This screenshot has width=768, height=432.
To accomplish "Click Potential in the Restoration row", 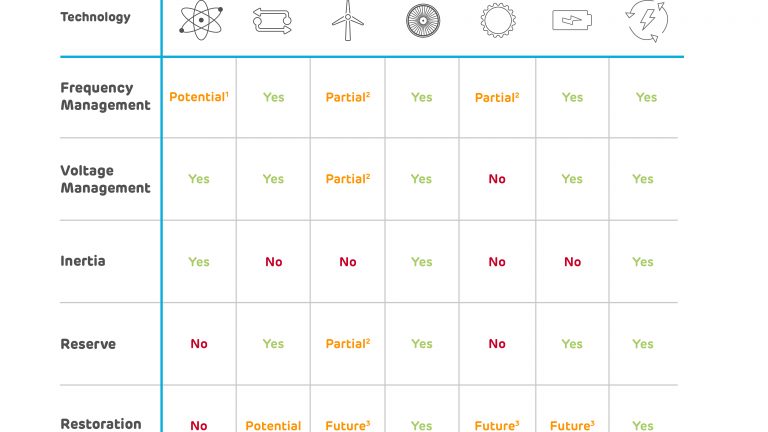I will click(273, 426).
